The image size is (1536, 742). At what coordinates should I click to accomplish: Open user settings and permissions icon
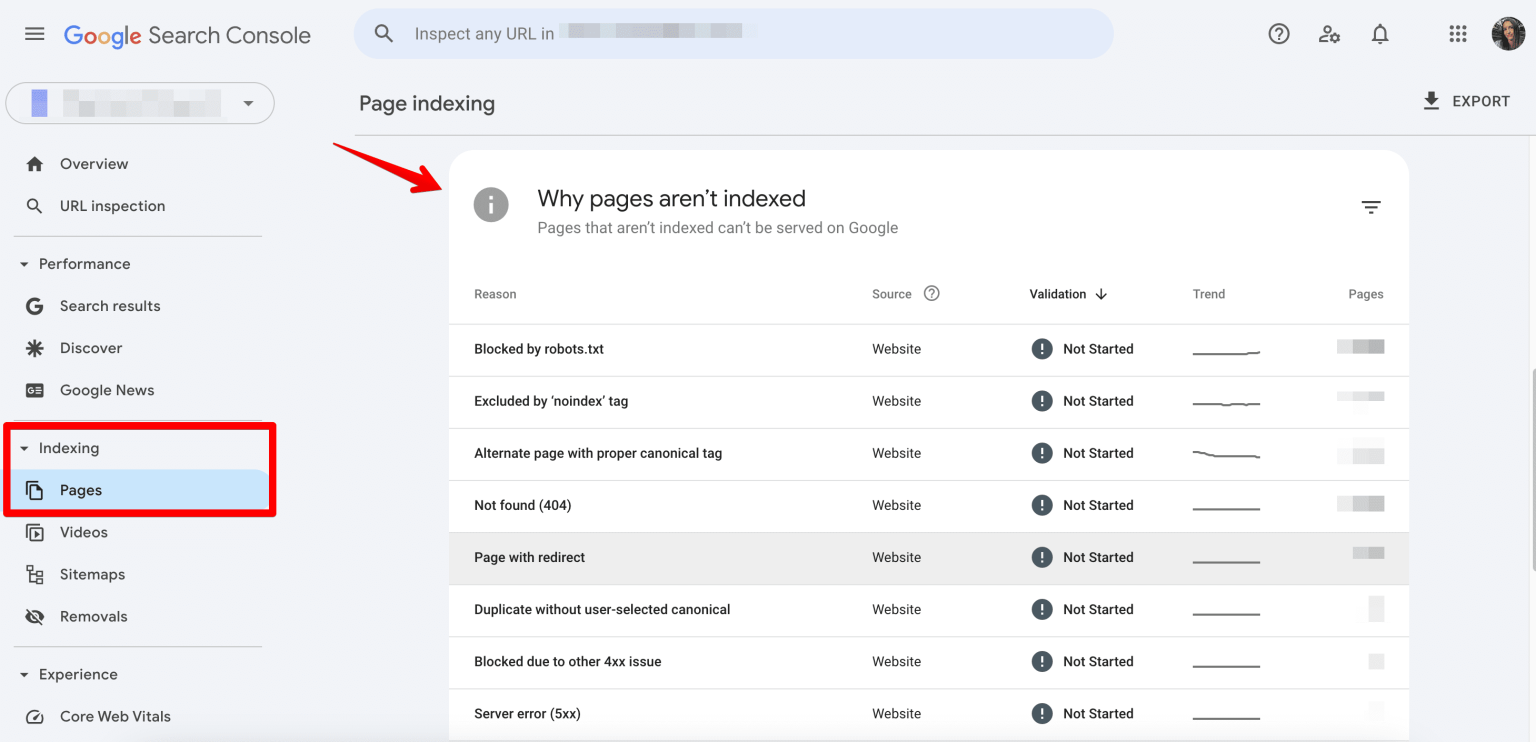click(1329, 34)
